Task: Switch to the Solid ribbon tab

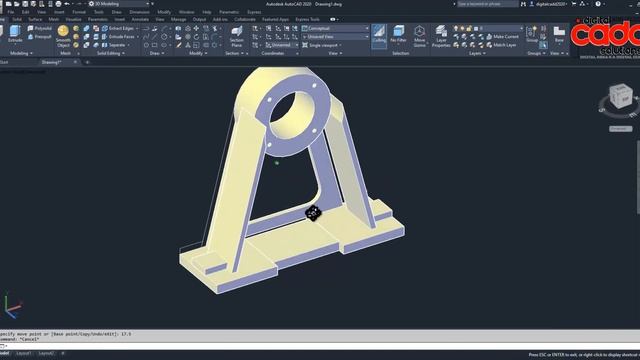Action: click(17, 20)
